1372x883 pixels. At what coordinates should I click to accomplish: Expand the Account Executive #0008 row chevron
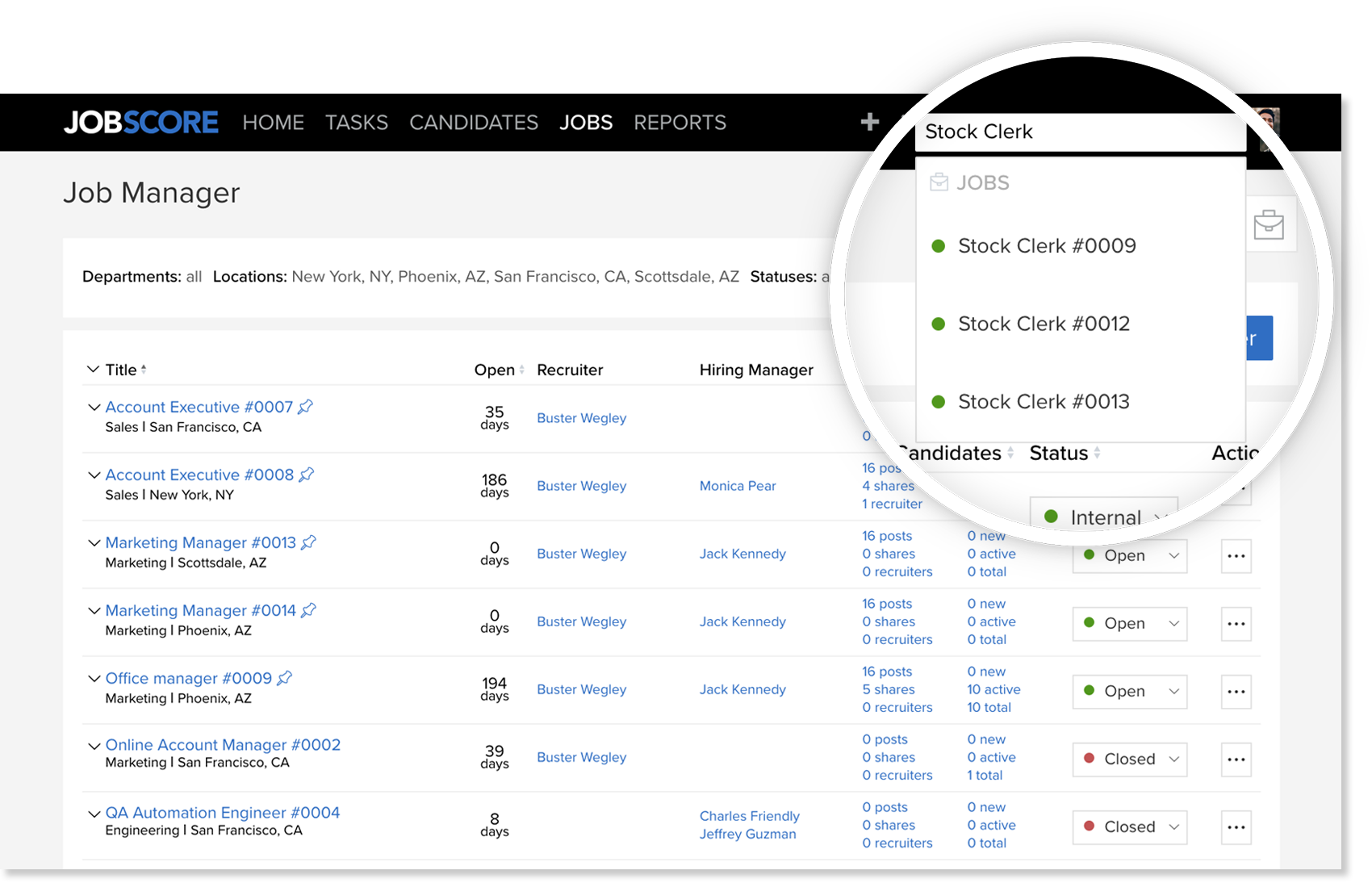click(x=94, y=475)
